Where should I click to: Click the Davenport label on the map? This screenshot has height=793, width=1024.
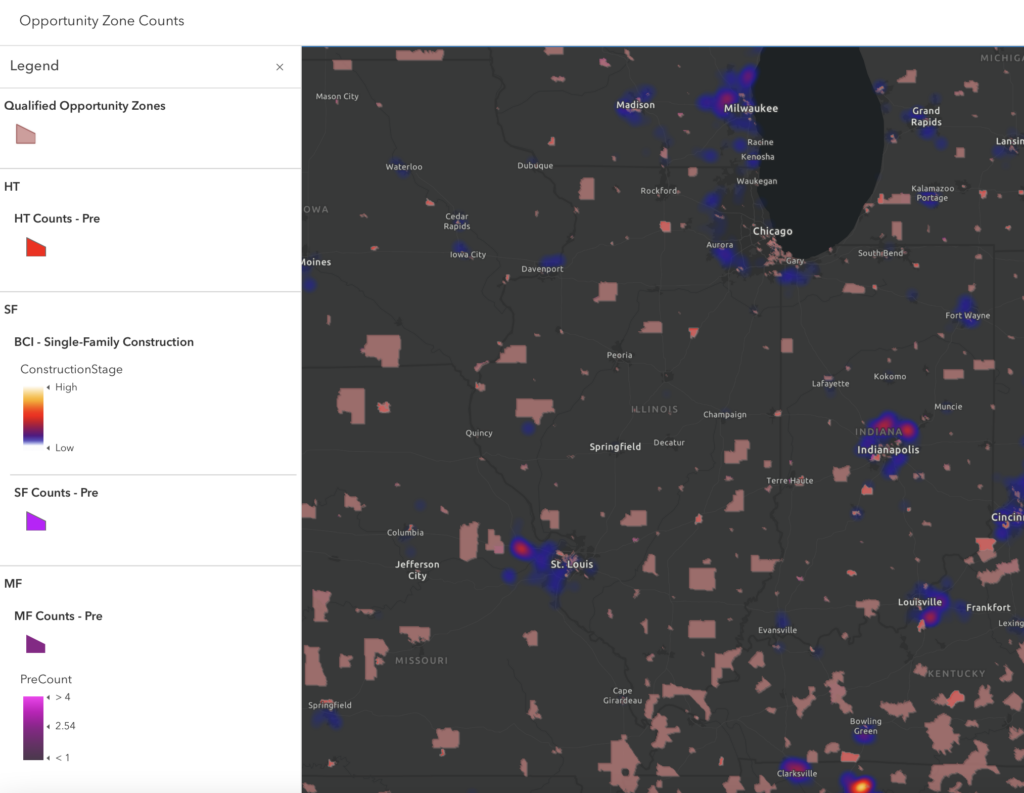click(542, 269)
